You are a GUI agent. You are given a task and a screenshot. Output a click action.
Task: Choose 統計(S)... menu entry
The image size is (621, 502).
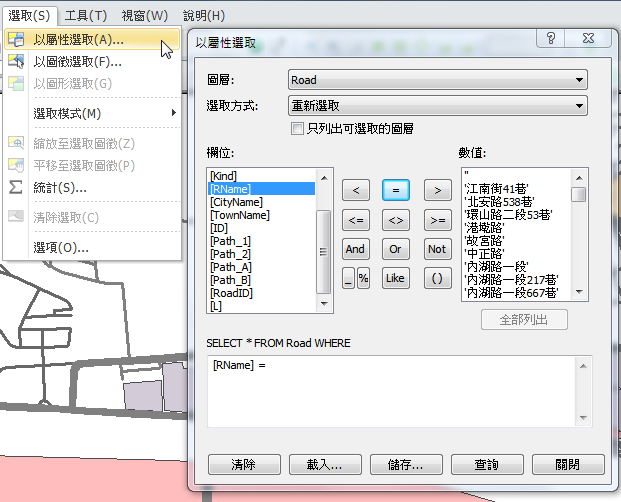pyautogui.click(x=92, y=187)
